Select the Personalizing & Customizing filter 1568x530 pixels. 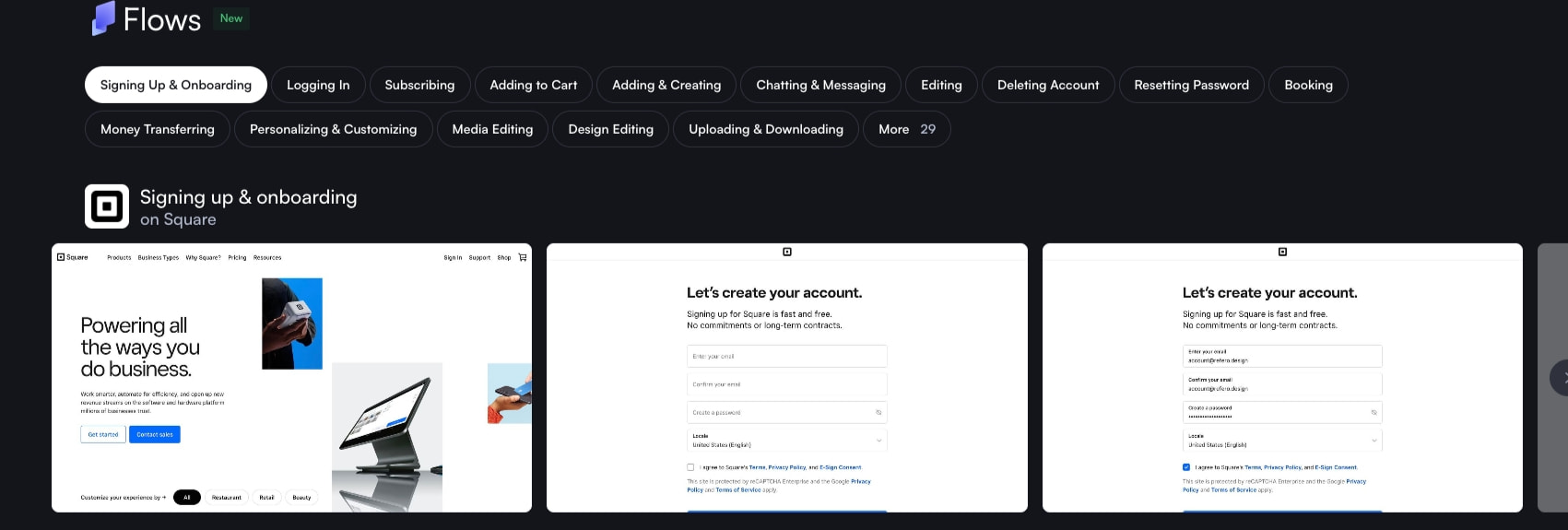(x=334, y=129)
